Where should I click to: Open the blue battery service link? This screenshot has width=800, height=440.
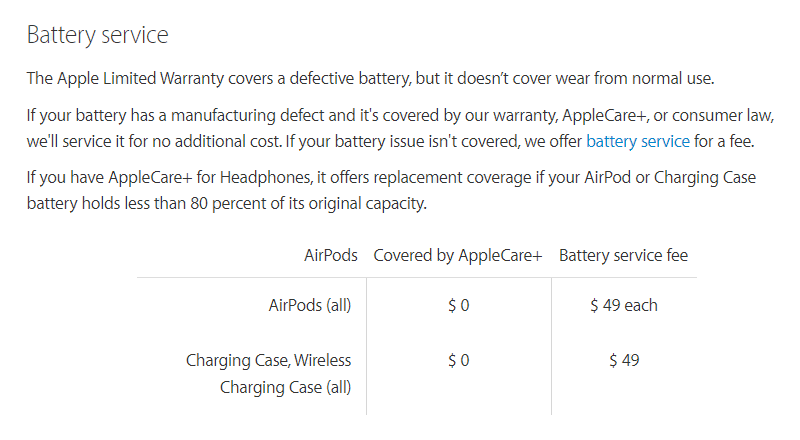(x=637, y=141)
